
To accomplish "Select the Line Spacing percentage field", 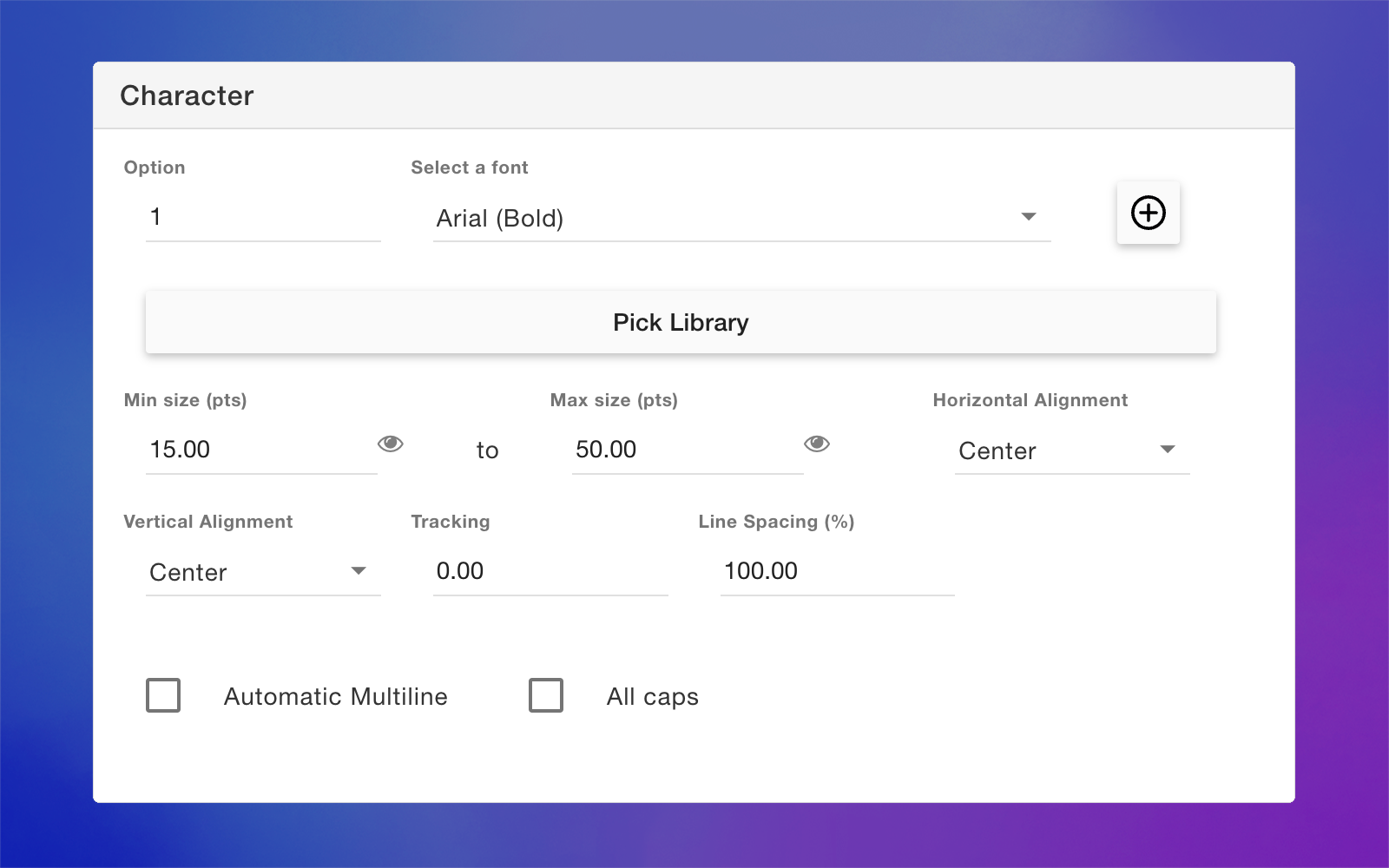I will [836, 571].
